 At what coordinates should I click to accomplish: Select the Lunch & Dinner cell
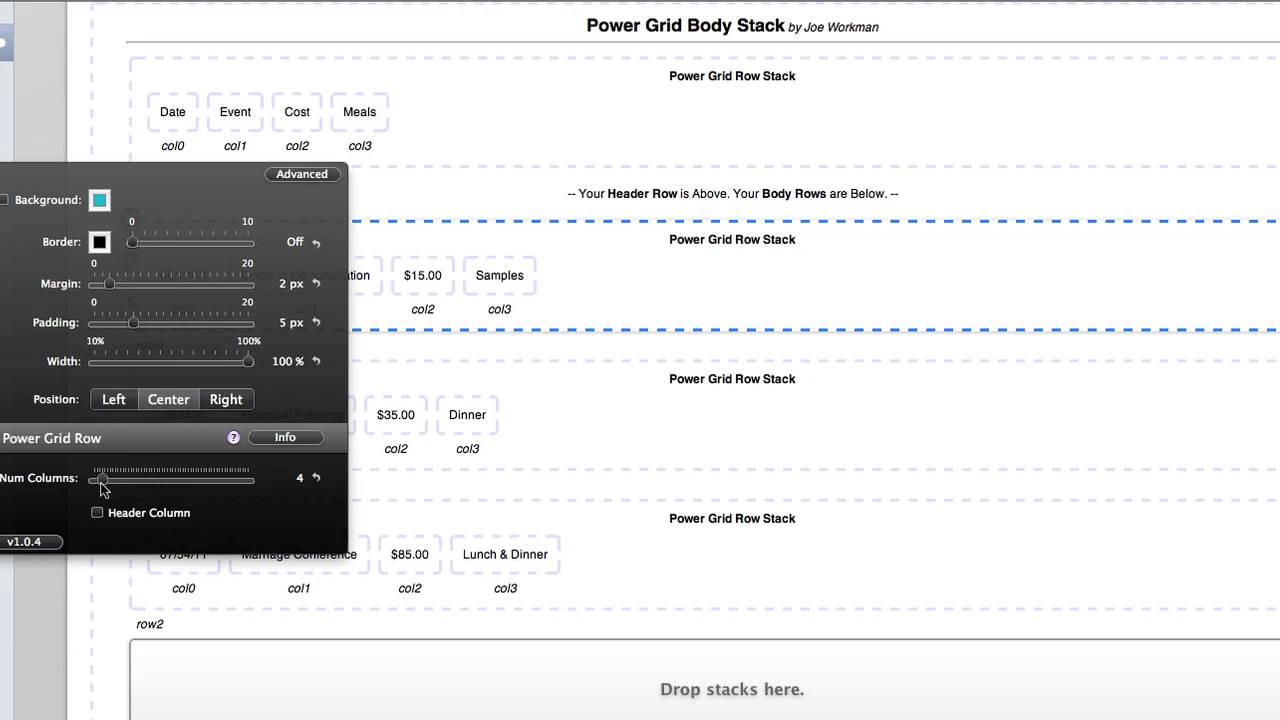(x=505, y=554)
